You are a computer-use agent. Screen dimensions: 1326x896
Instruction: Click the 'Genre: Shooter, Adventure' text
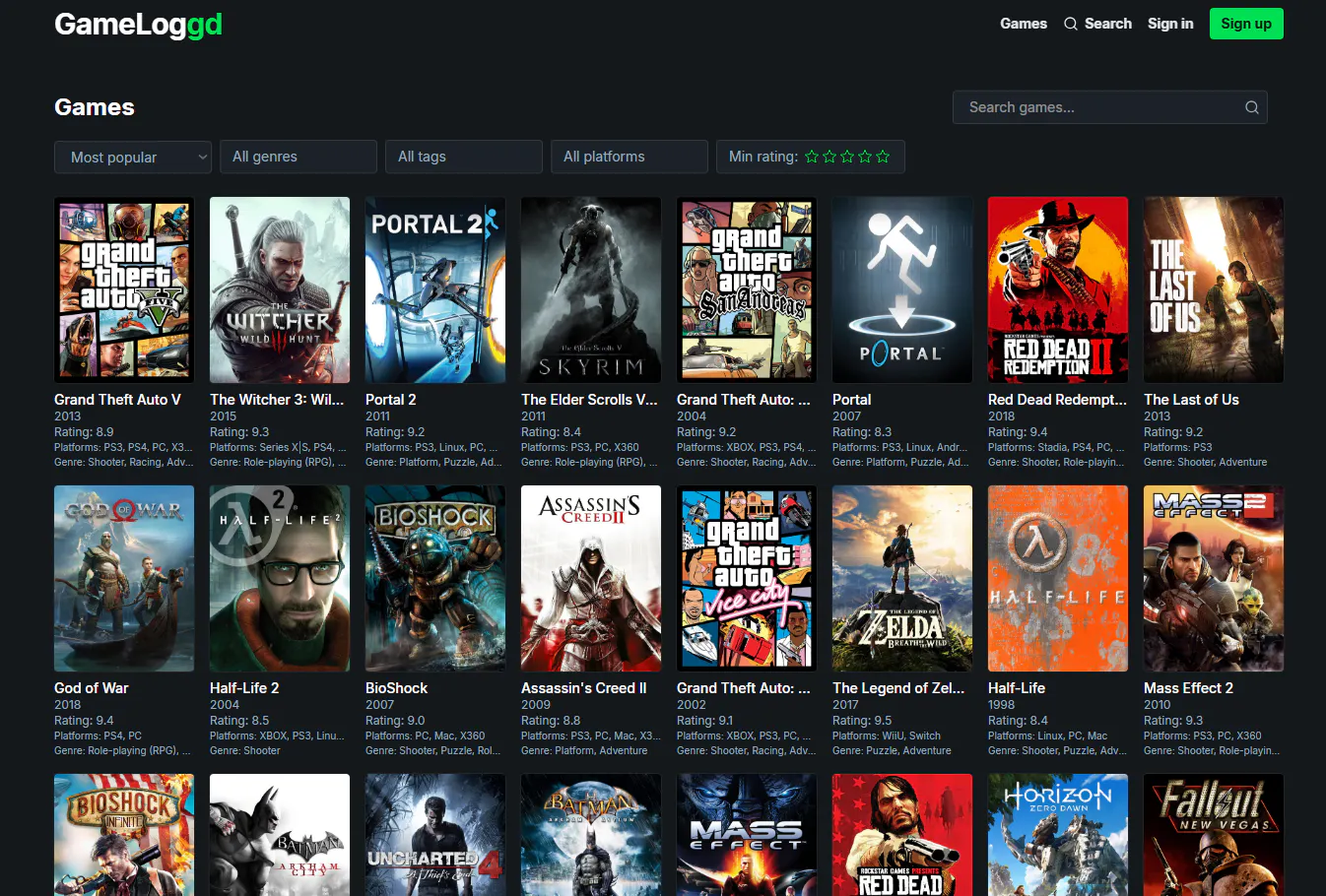coord(1206,462)
